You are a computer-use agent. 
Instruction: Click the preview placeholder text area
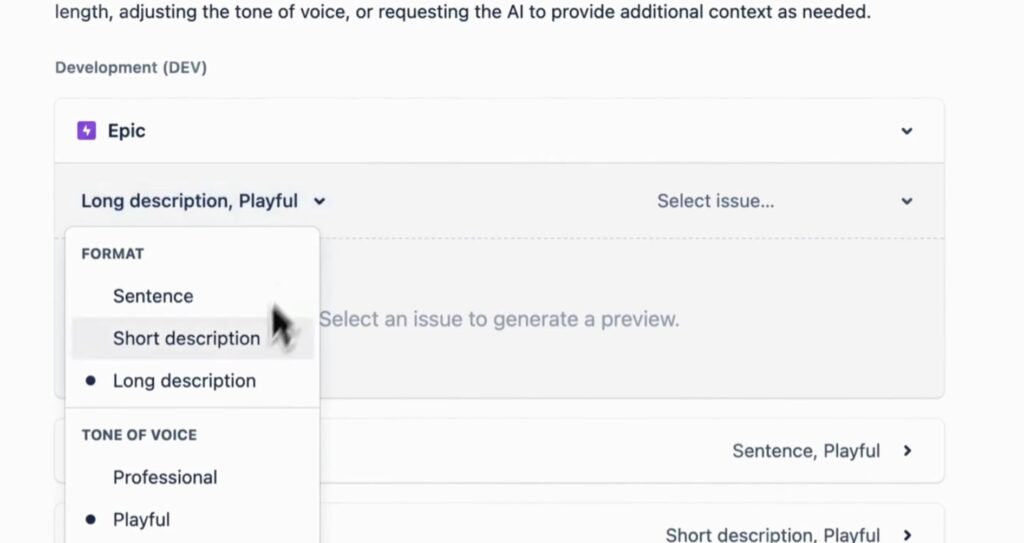[x=499, y=319]
